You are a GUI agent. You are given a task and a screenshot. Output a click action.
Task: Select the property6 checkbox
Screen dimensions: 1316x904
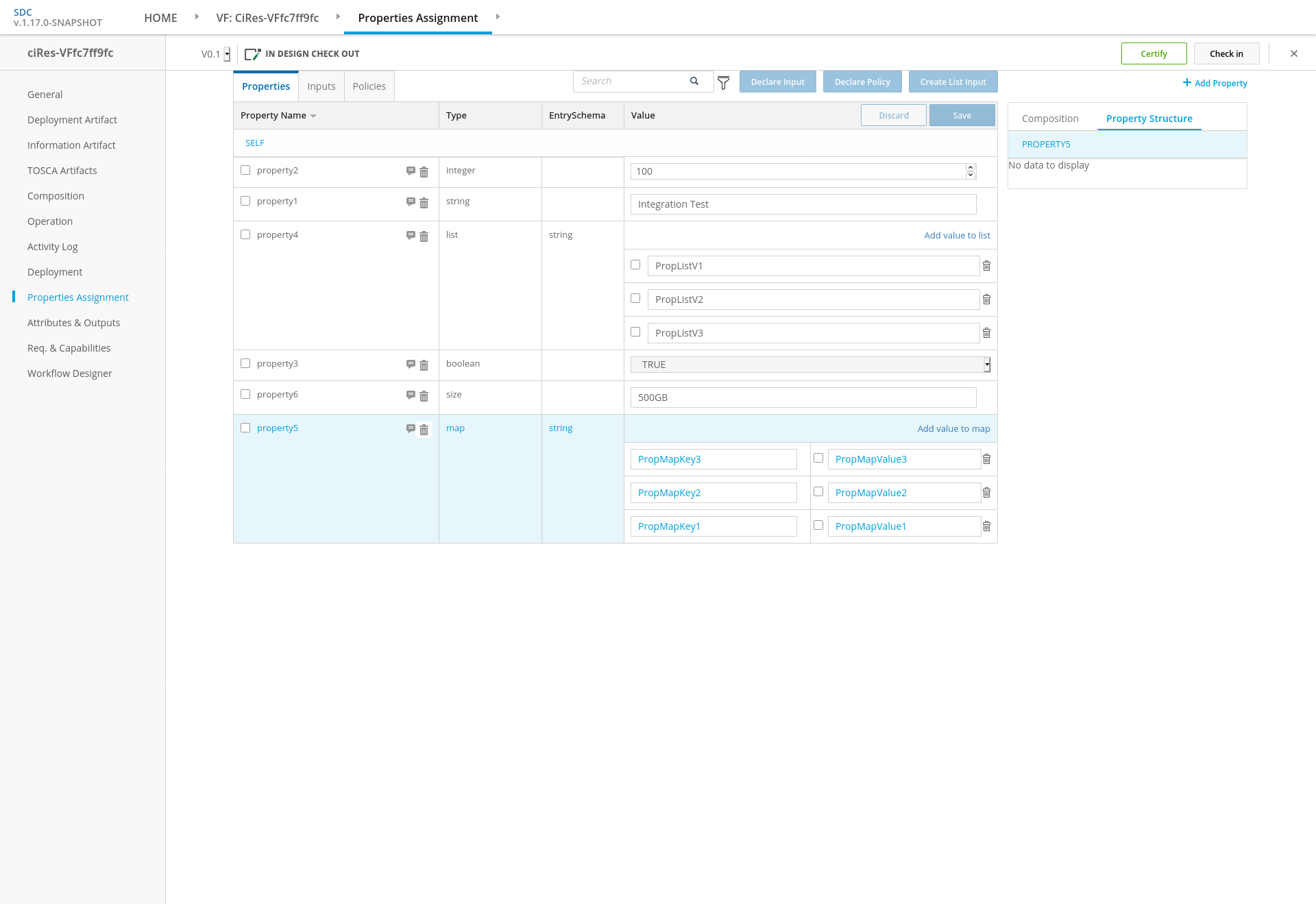click(245, 394)
